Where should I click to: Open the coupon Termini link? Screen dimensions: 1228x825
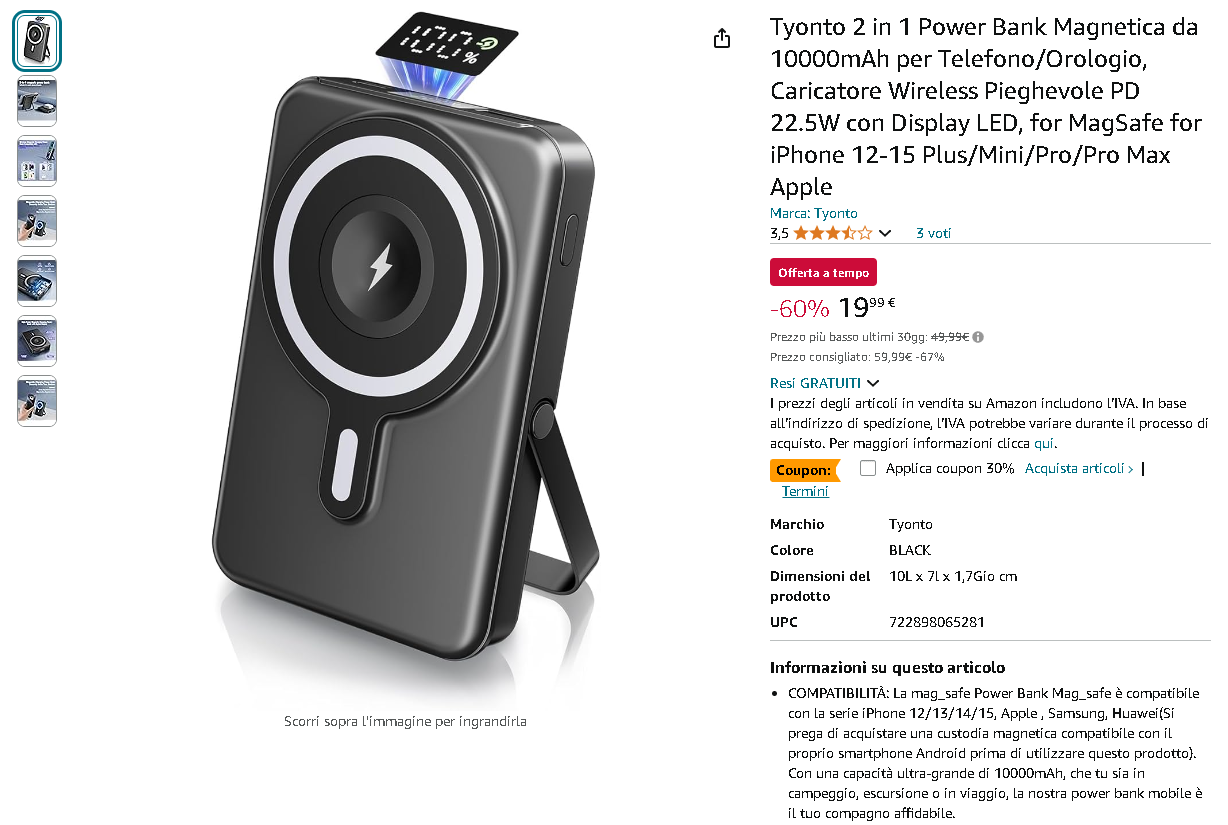click(x=805, y=491)
